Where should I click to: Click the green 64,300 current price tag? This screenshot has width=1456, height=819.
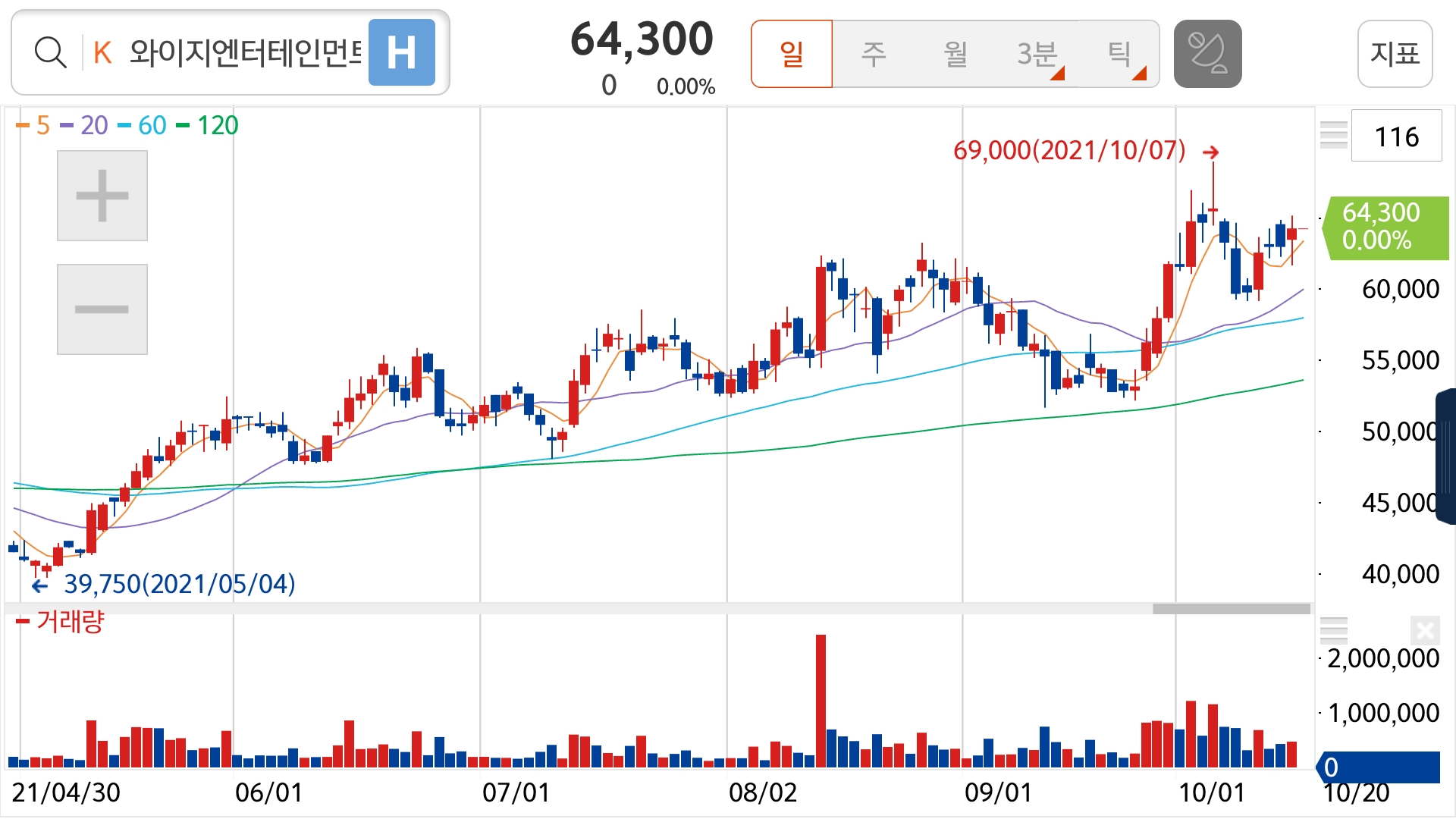pyautogui.click(x=1385, y=227)
